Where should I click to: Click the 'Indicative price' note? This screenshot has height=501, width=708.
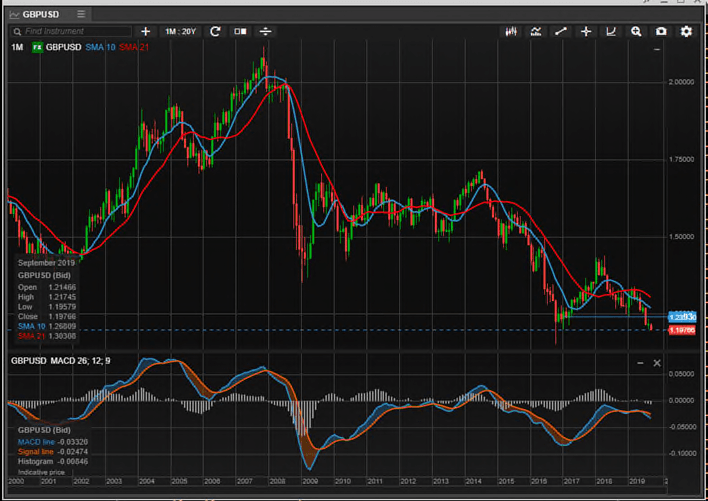[41, 472]
